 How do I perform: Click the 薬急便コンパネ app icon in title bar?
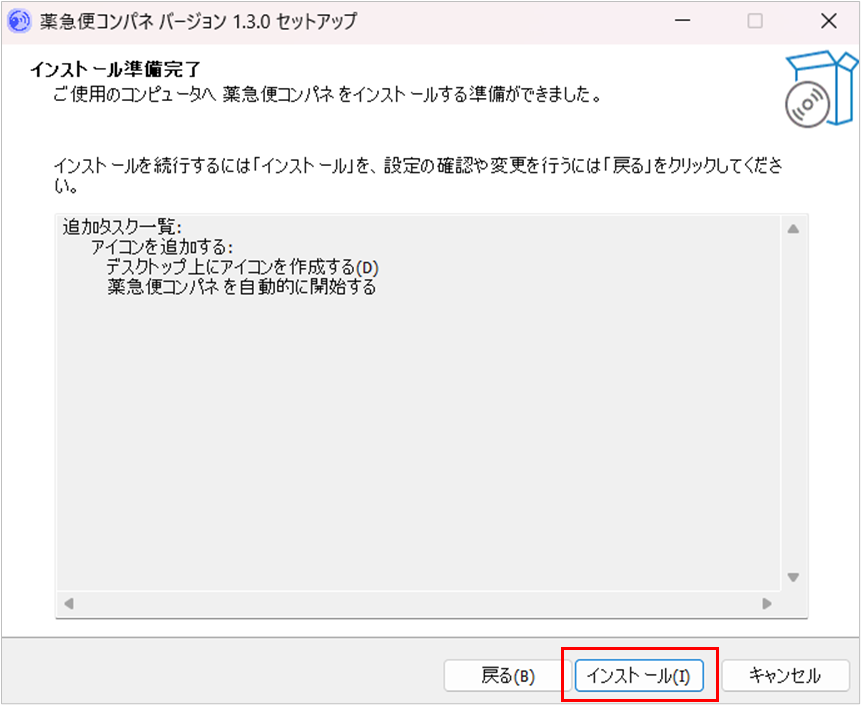click(x=19, y=20)
